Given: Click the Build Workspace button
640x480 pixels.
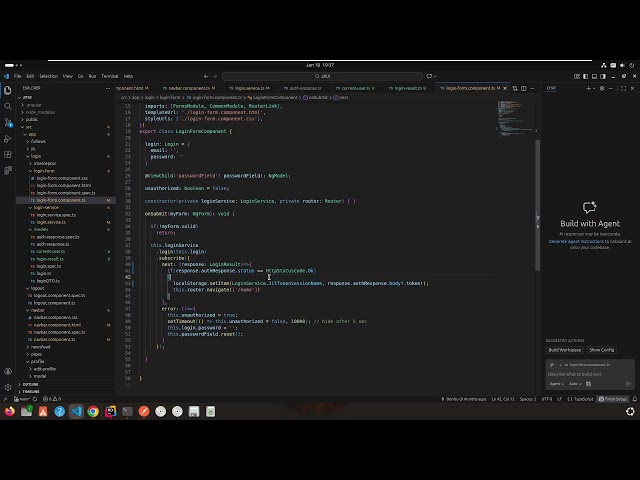Looking at the screenshot, I should [564, 350].
